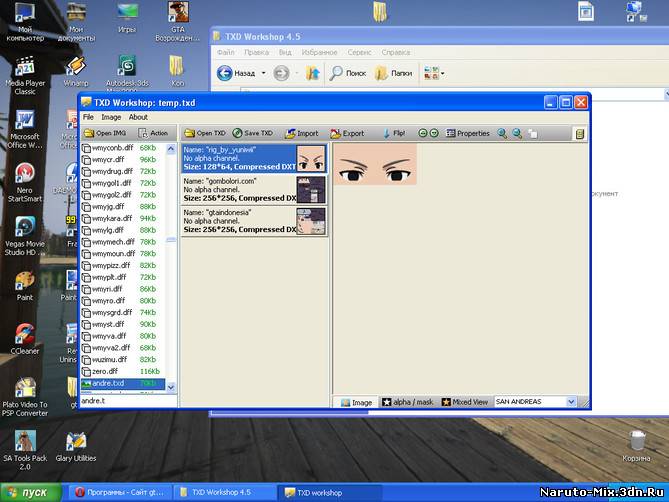
Task: Zoom in with the first magnifier icon
Action: 502,133
